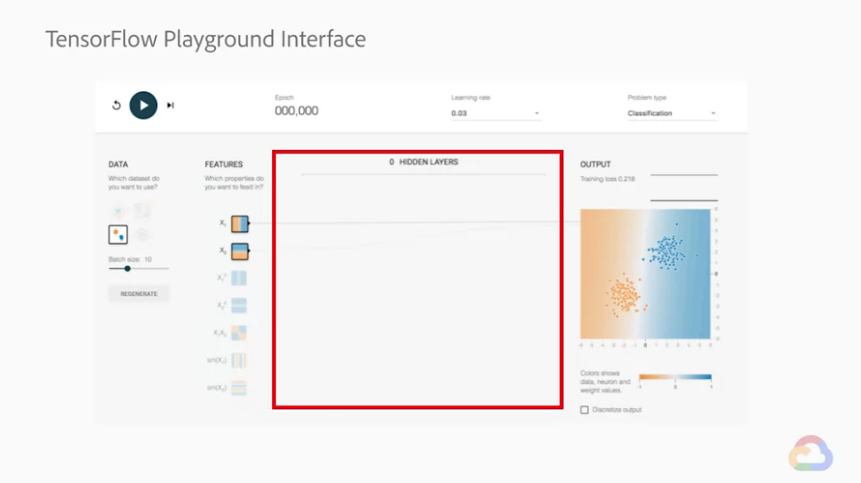Start training with the play button
The height and width of the screenshot is (483, 861).
[x=143, y=105]
